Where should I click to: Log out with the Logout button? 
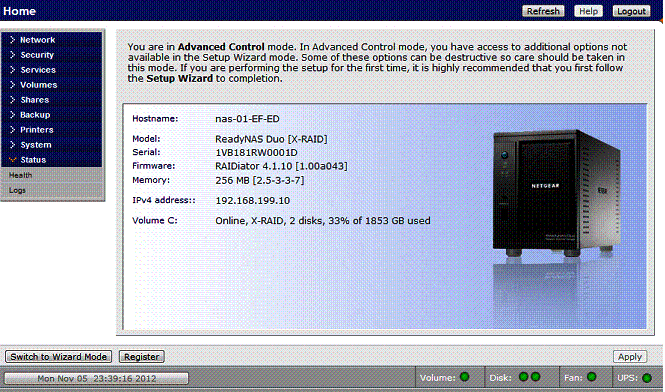pyautogui.click(x=631, y=11)
